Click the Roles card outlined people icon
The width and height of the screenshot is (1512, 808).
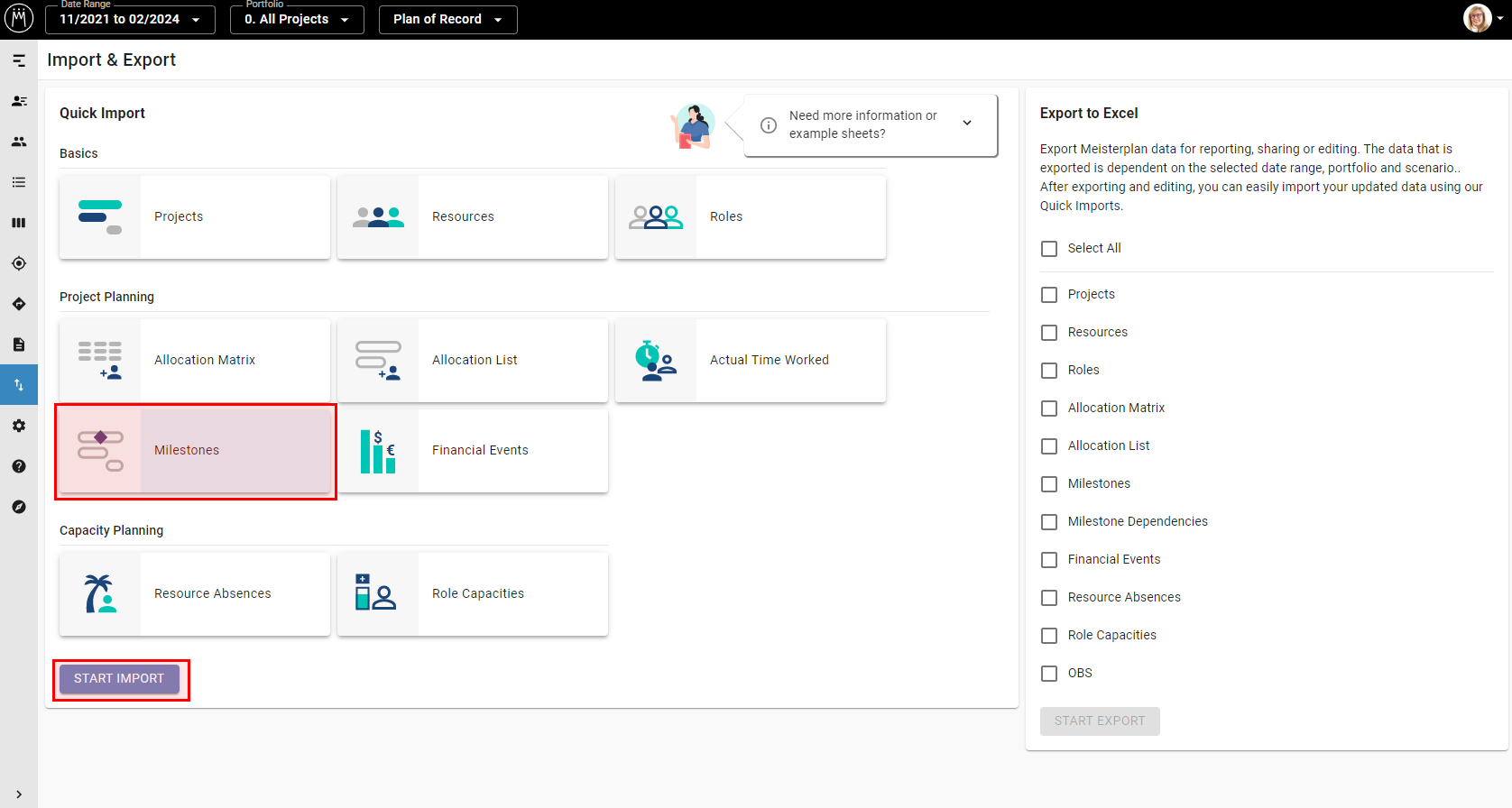pyautogui.click(x=656, y=217)
